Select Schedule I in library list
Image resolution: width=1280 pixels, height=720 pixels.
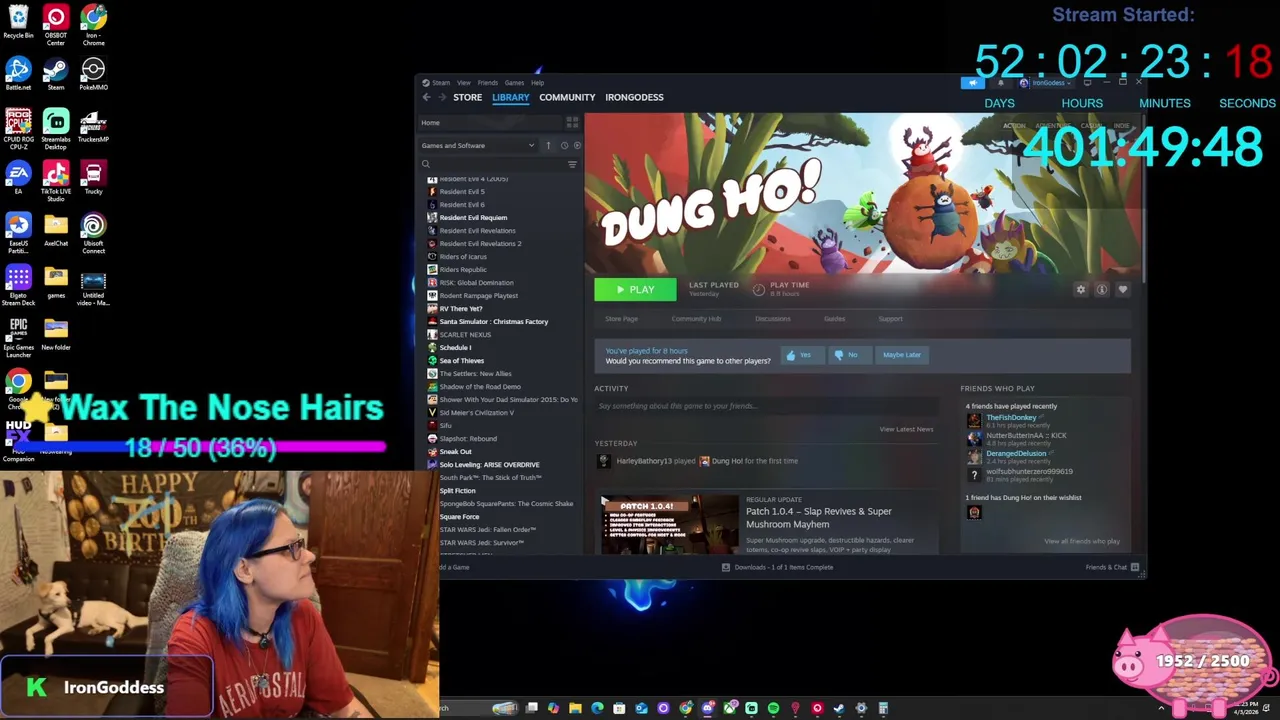[455, 348]
